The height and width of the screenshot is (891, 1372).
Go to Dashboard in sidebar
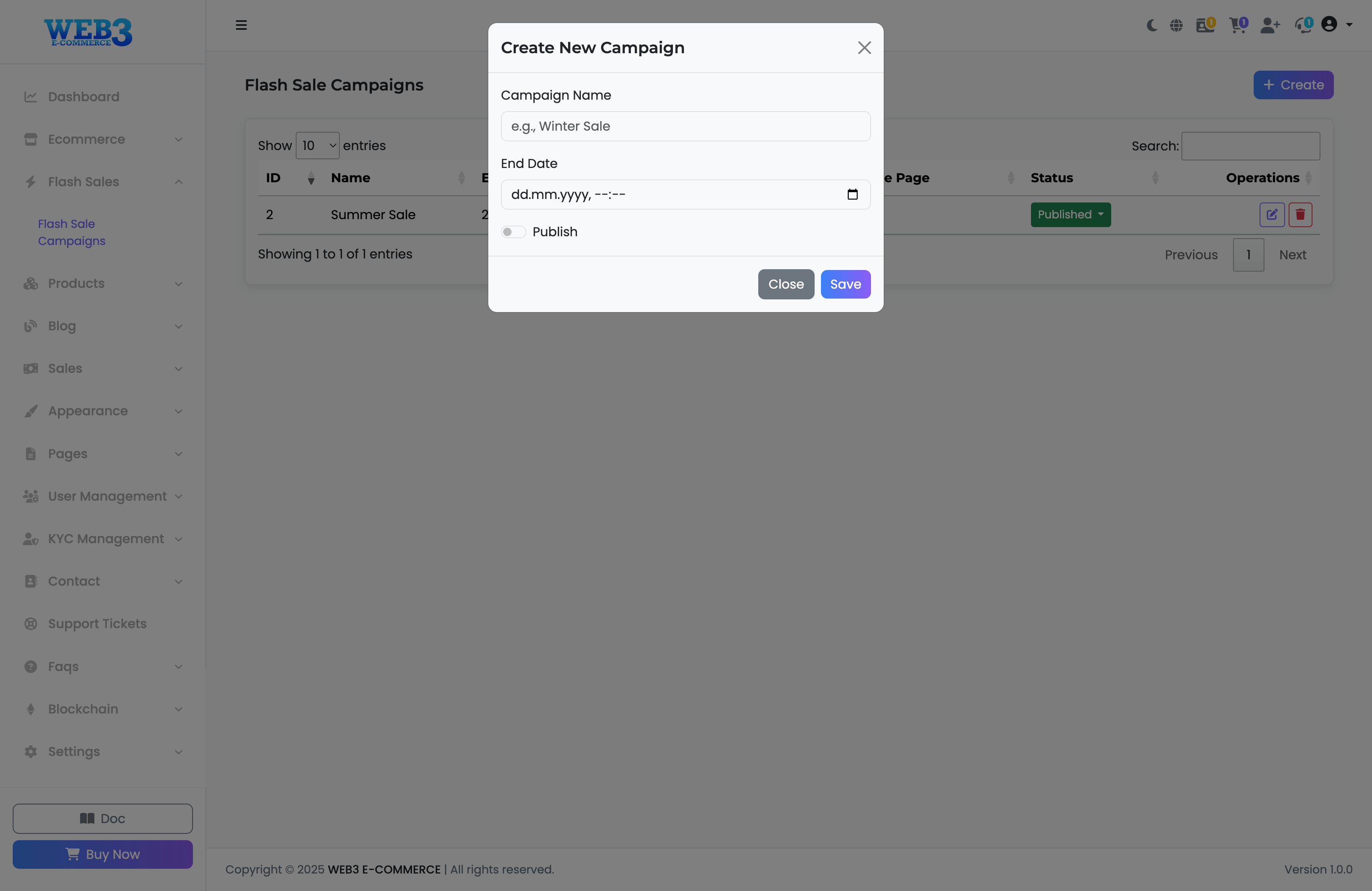click(84, 97)
